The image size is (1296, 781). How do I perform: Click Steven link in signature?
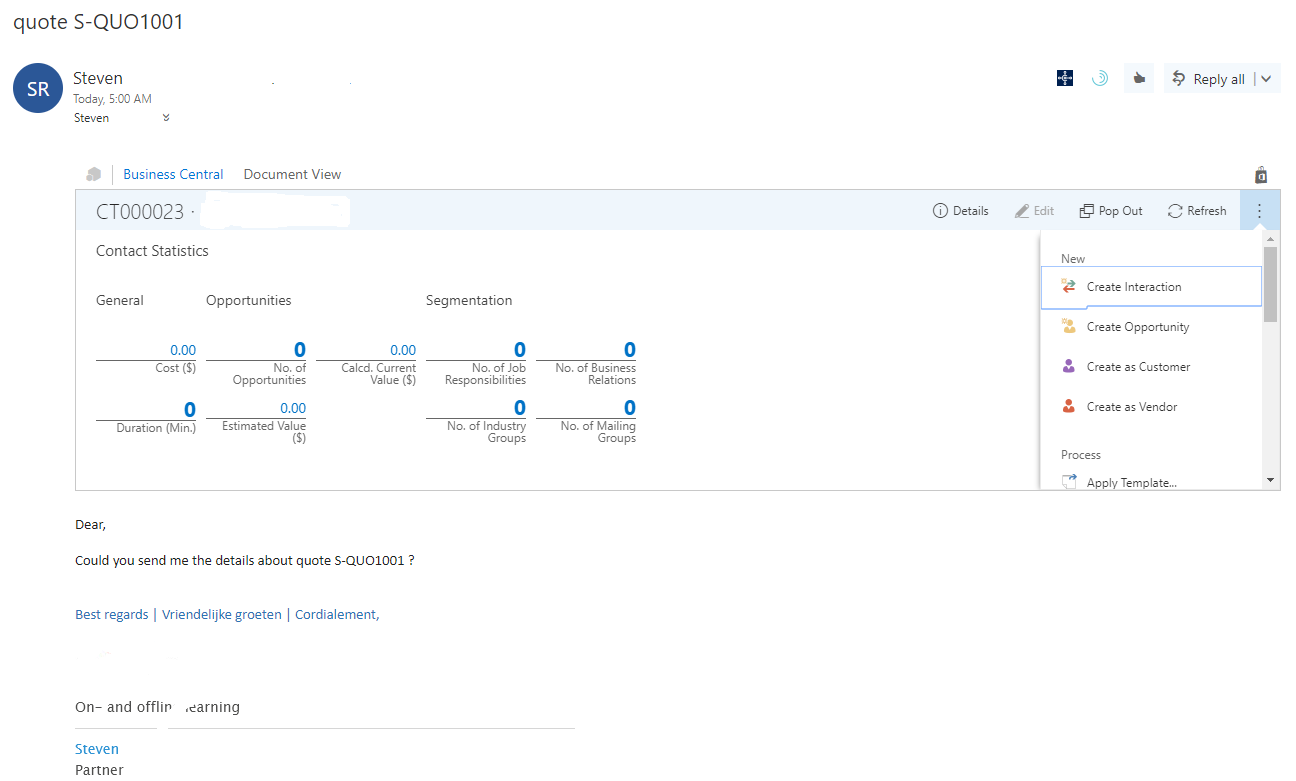[x=97, y=749]
